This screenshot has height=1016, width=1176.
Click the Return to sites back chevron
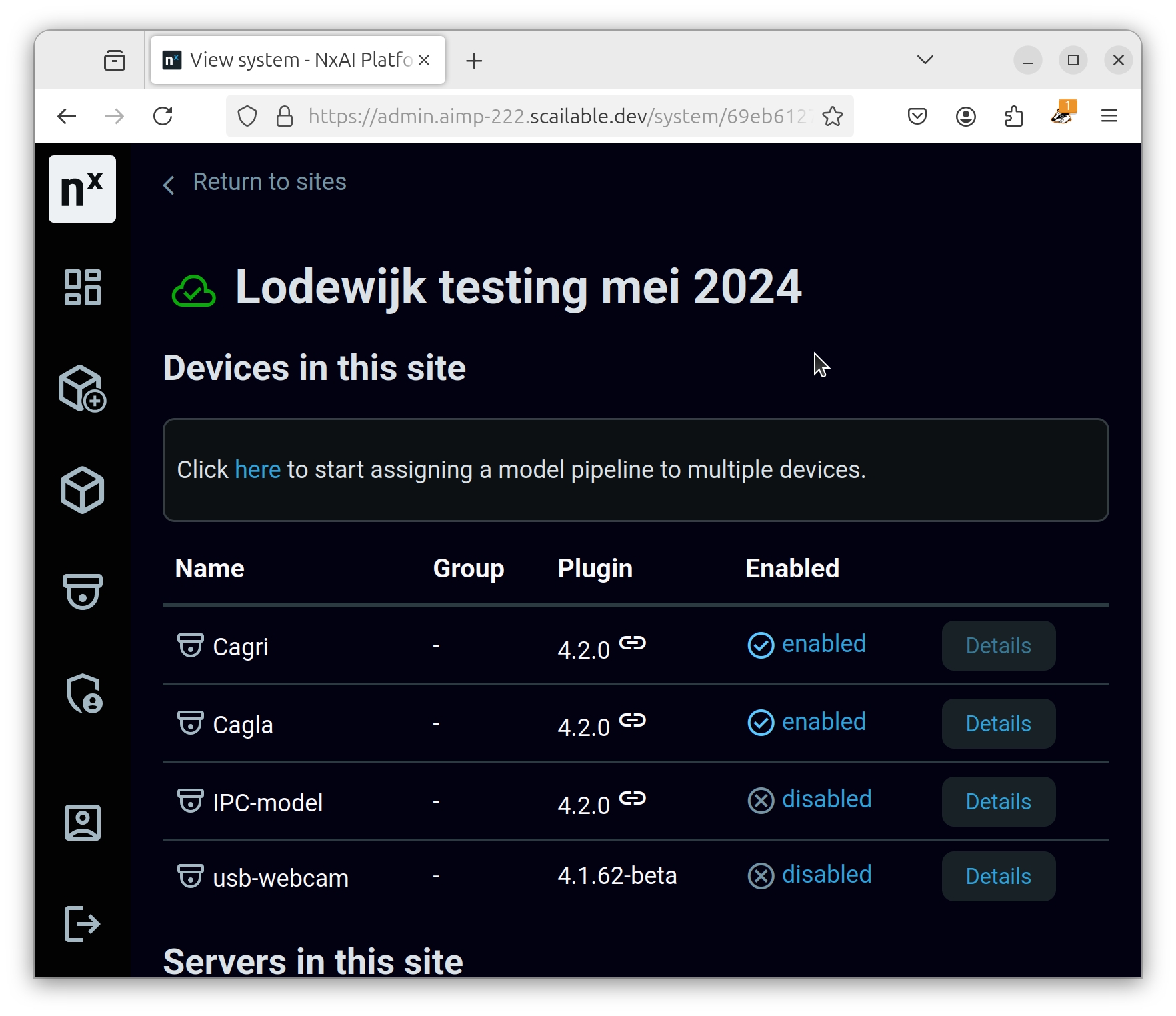(169, 185)
